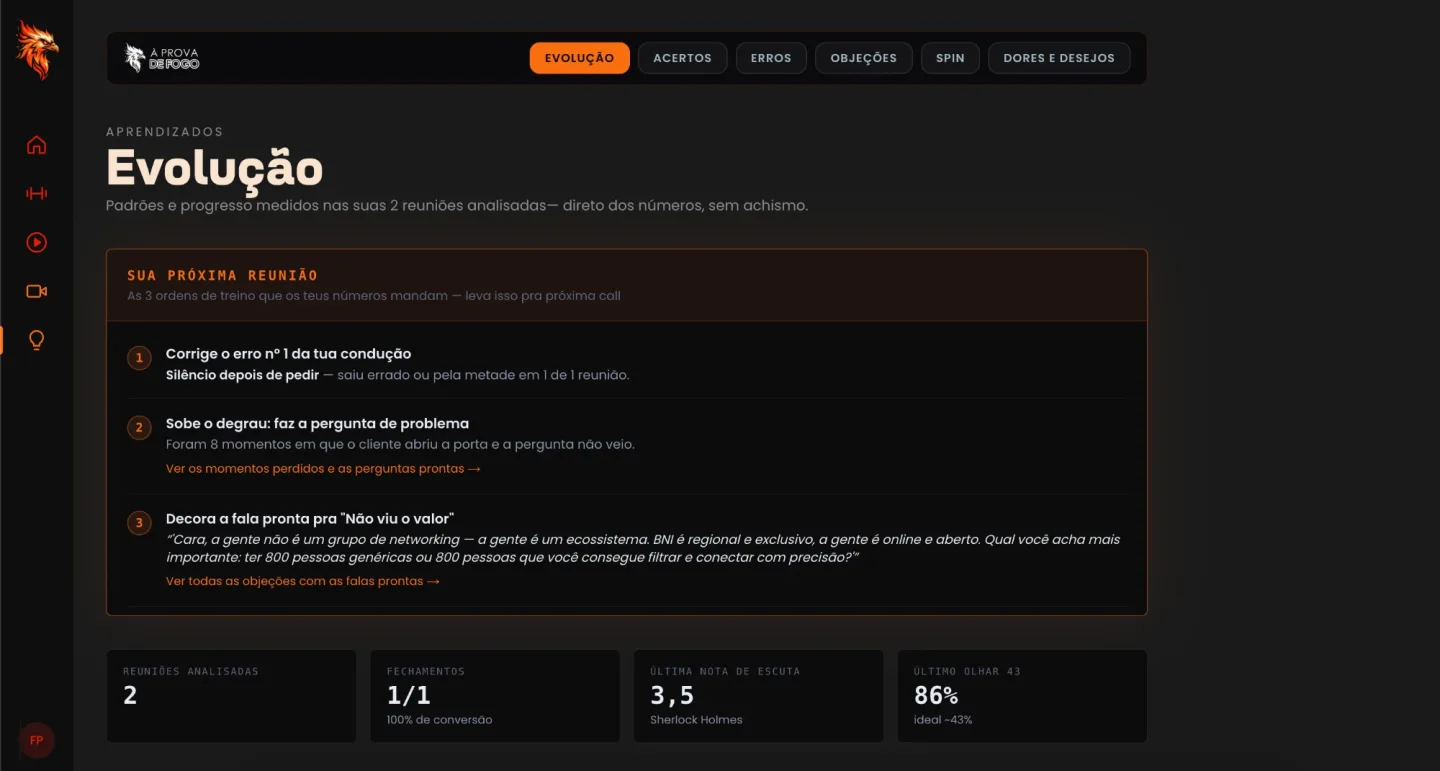Switch to the Acertos tab
The width and height of the screenshot is (1440, 771).
pyautogui.click(x=682, y=58)
